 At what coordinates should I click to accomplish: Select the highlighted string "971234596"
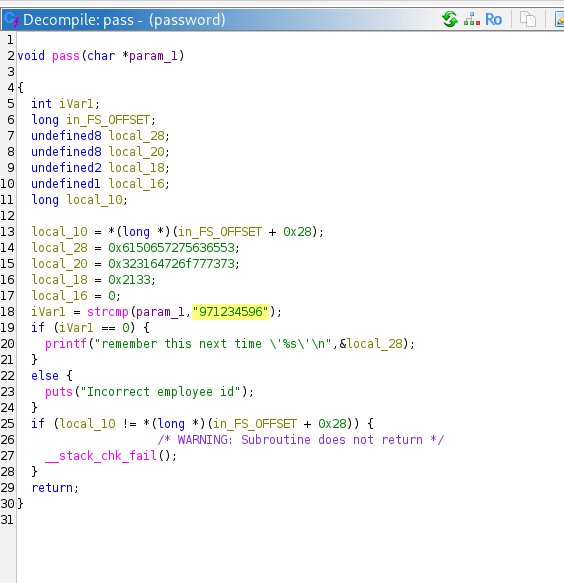click(230, 312)
